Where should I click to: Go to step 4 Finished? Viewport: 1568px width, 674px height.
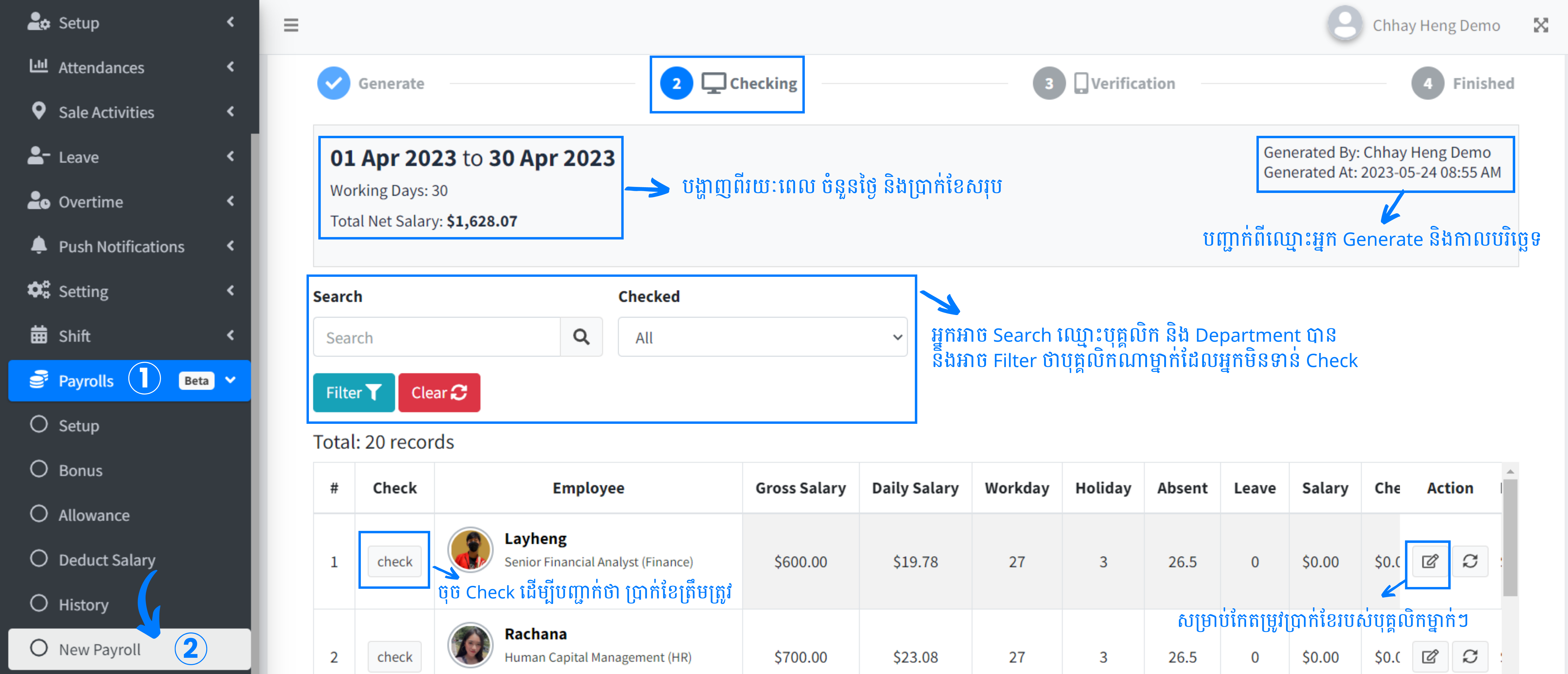coord(1463,83)
